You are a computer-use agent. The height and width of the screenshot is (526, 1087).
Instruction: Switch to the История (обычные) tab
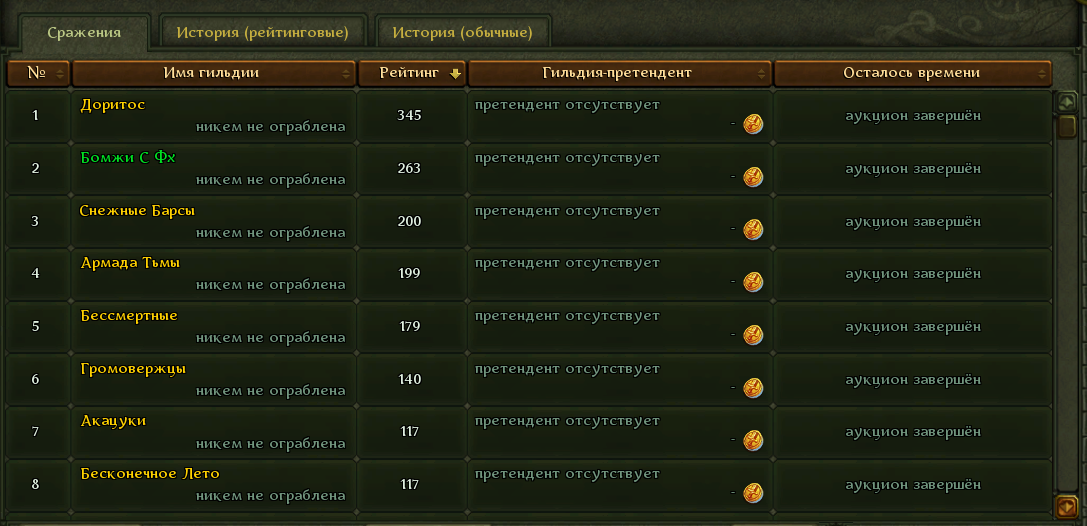[462, 33]
